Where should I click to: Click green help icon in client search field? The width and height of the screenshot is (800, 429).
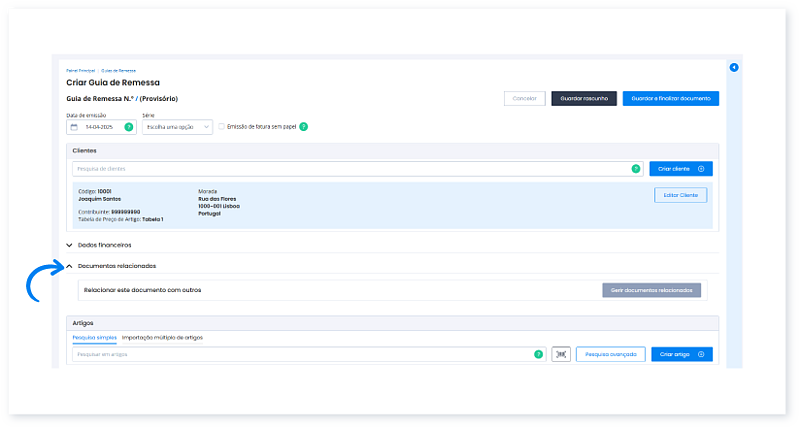click(635, 169)
